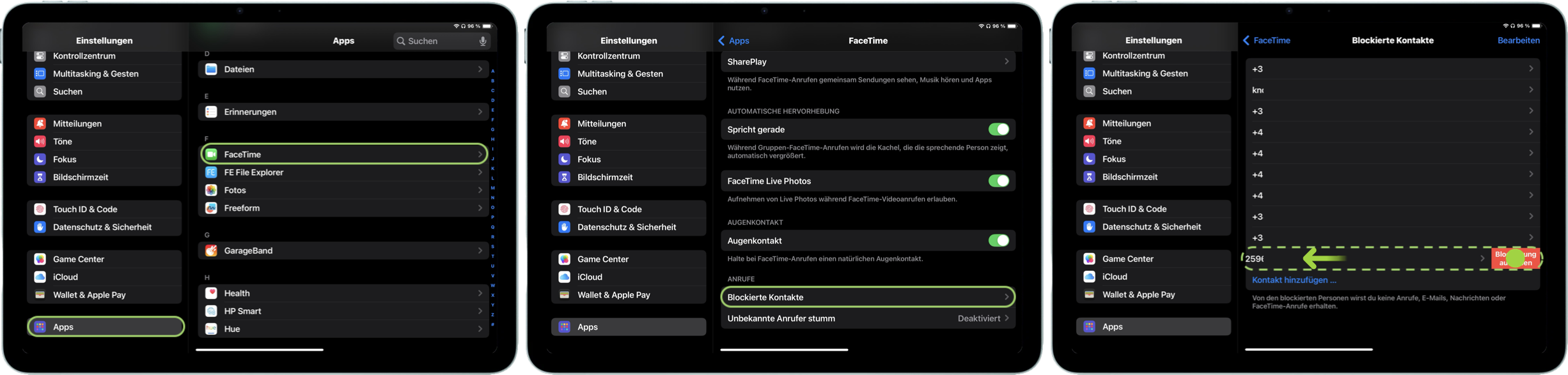
Task: Toggle the Augenkontakt switch
Action: [998, 241]
